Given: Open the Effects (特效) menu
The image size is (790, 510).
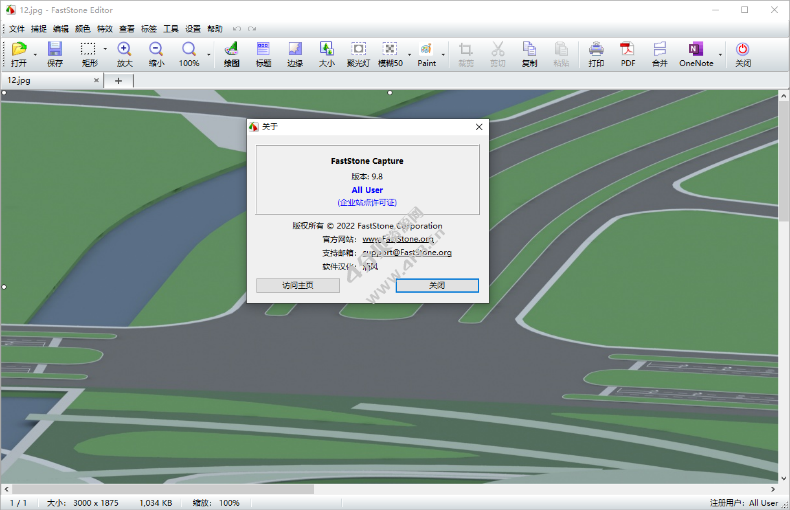Looking at the screenshot, I should [105, 29].
